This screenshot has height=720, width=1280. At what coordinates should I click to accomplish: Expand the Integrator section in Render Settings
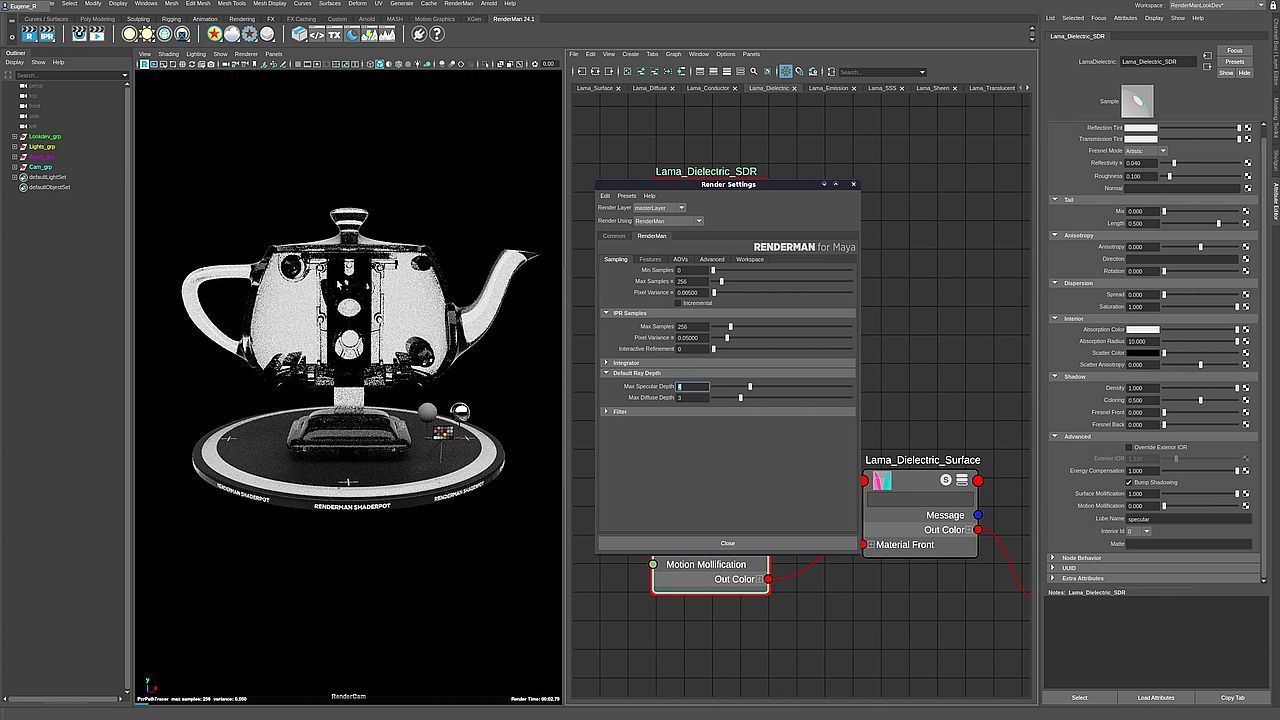click(x=606, y=362)
